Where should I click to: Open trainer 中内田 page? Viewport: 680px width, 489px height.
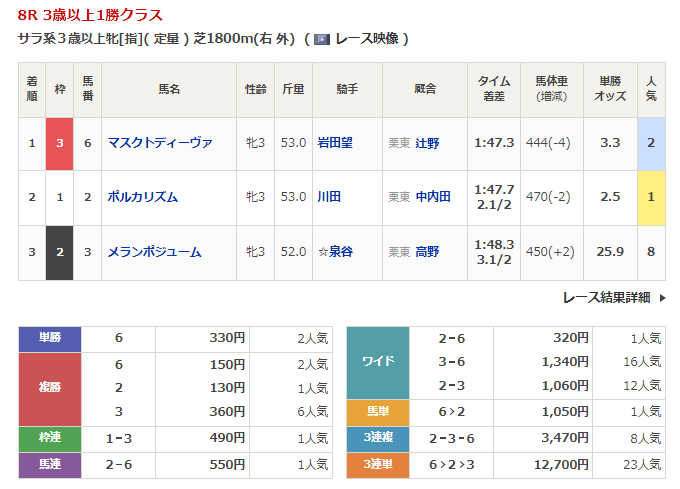click(x=433, y=197)
